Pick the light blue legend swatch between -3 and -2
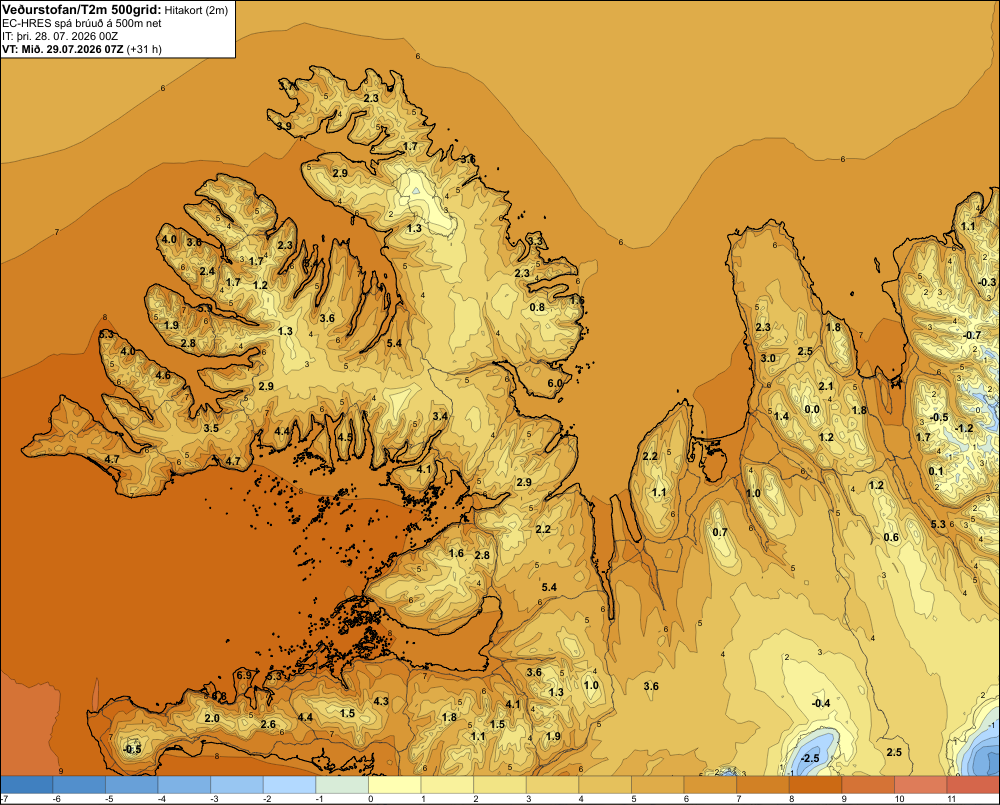Viewport: 1000px width, 805px height. click(x=237, y=785)
